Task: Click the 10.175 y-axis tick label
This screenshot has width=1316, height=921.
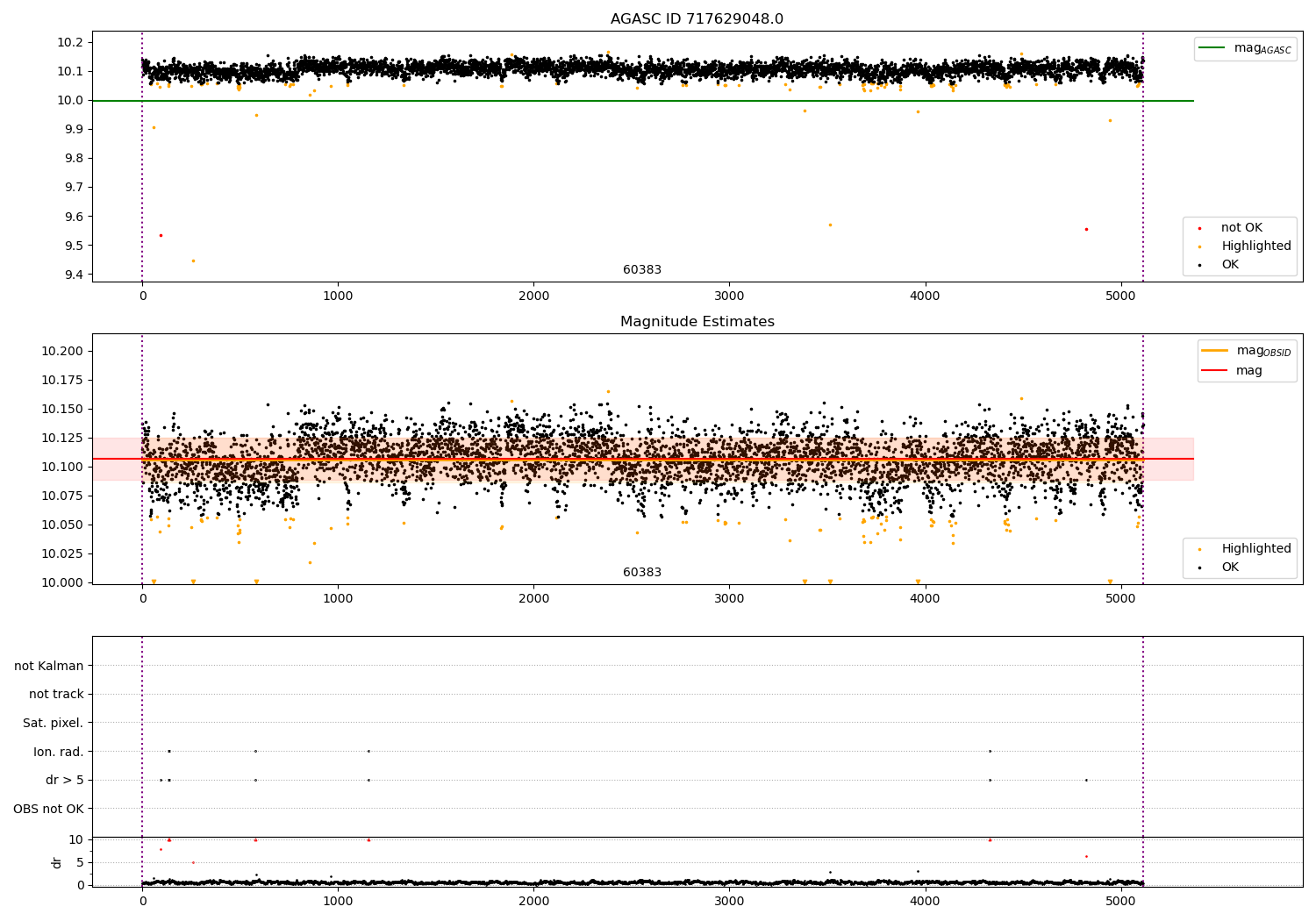Action: pos(62,381)
